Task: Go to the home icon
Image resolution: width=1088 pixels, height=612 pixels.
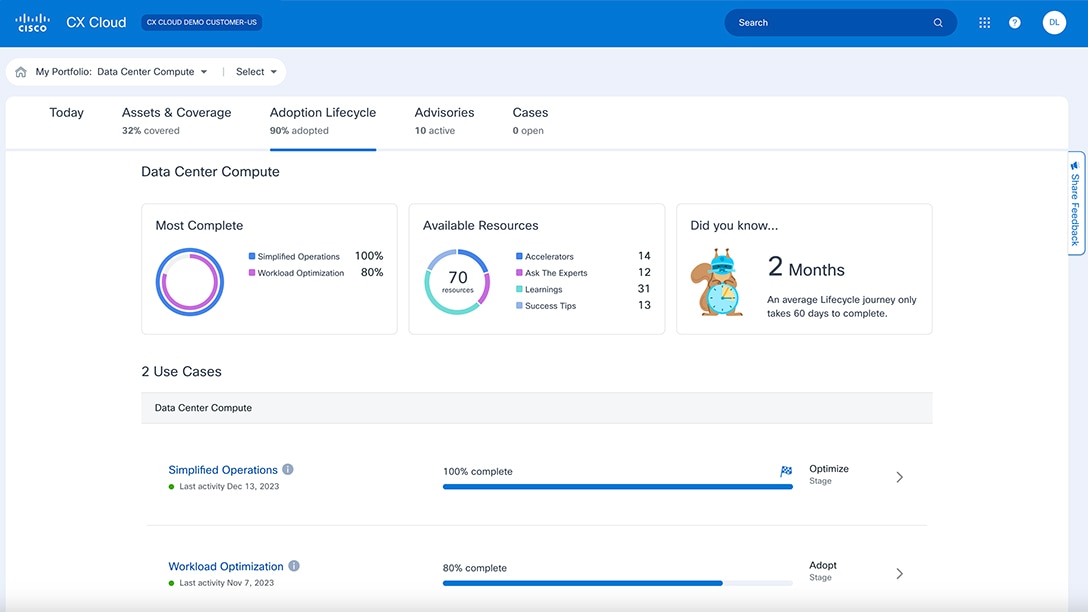Action: point(21,71)
